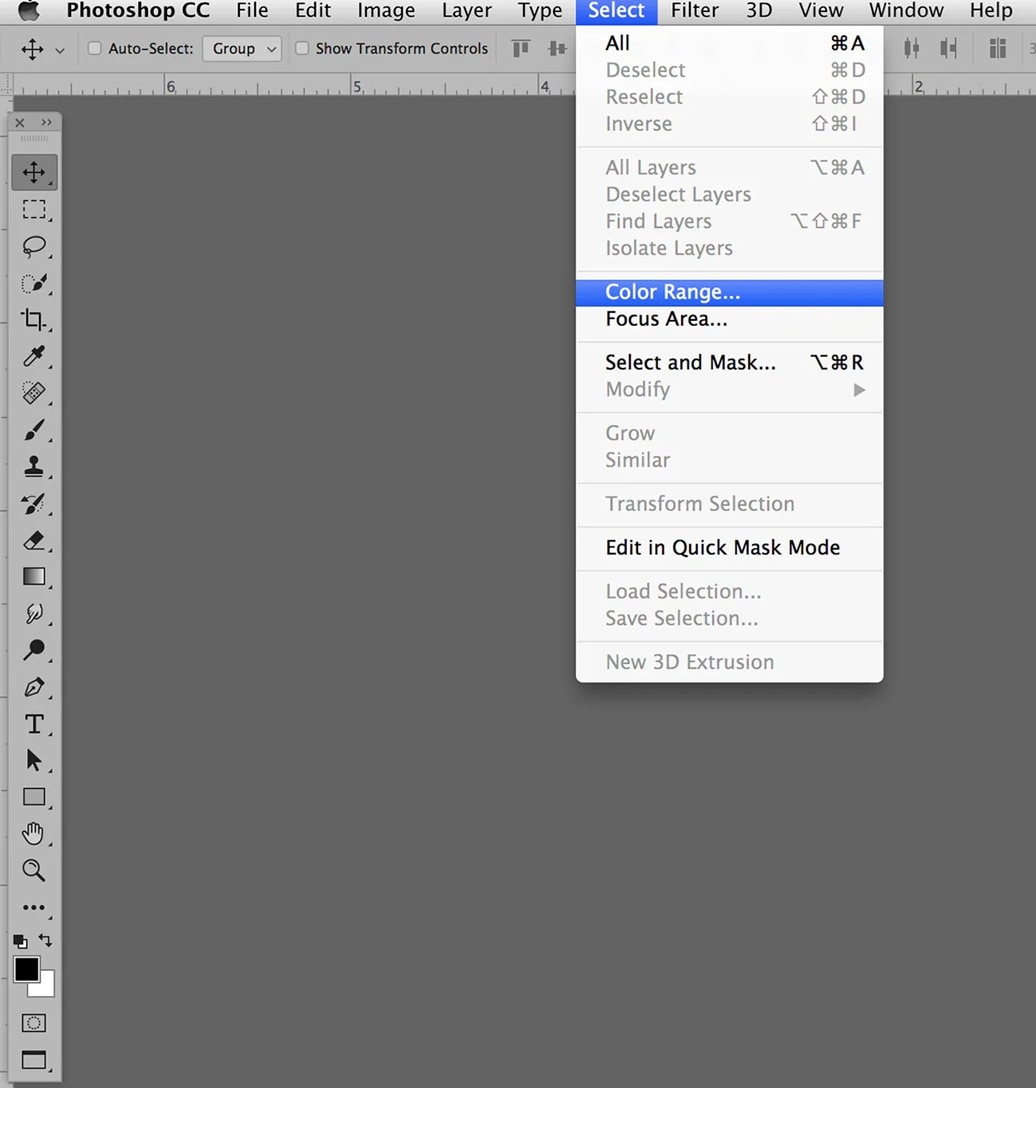
Task: Choose Focus Area from Select menu
Action: pos(729,319)
